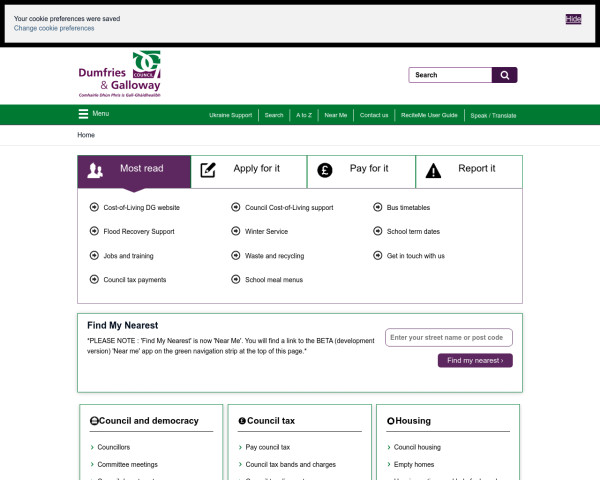
Task: Switch to the Pay for it tab
Action: click(361, 171)
